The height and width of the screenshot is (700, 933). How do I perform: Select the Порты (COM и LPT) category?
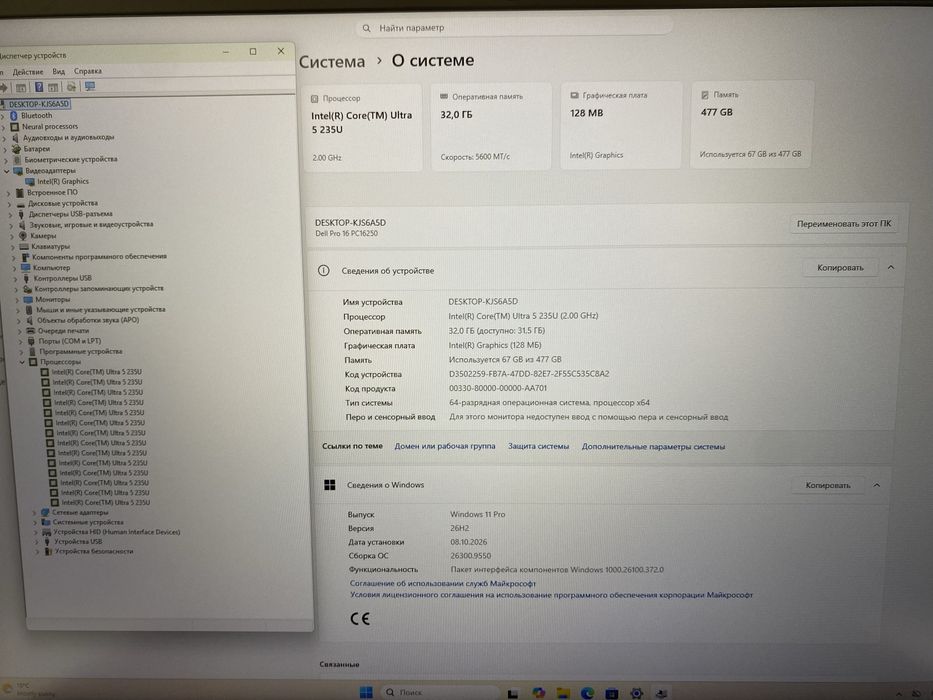point(70,341)
